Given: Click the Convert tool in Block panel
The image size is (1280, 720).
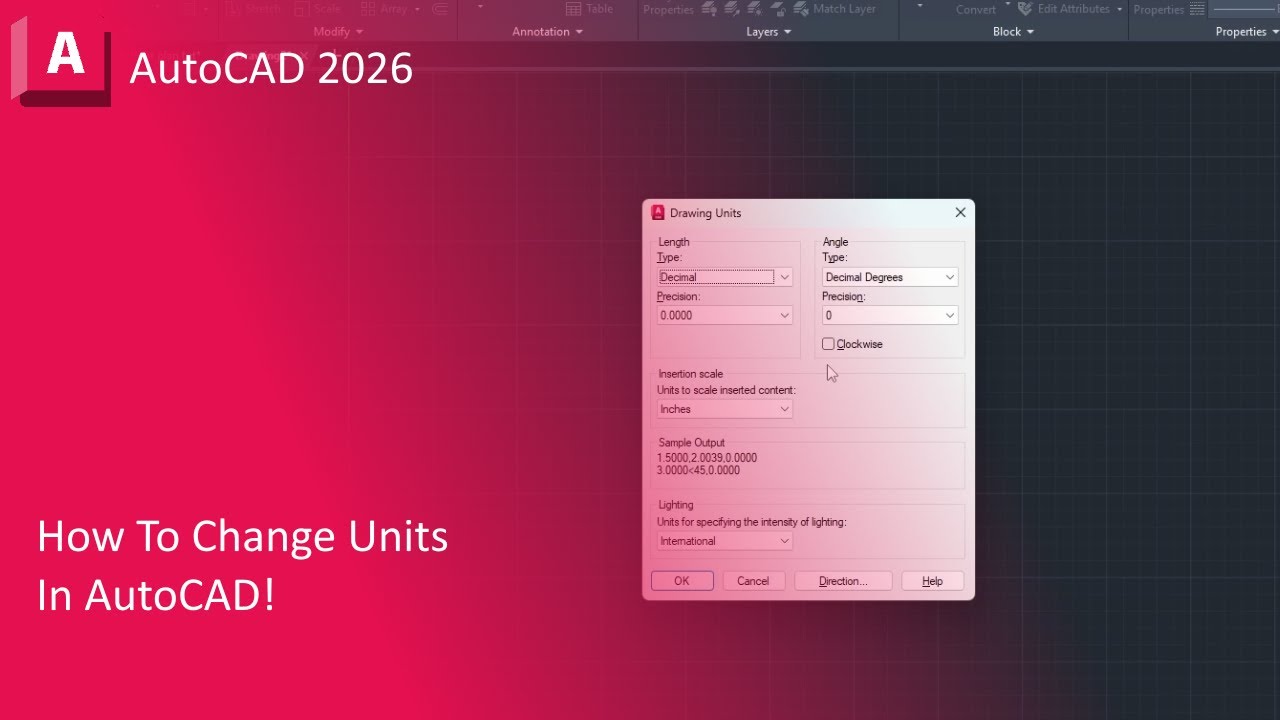Looking at the screenshot, I should [x=975, y=10].
